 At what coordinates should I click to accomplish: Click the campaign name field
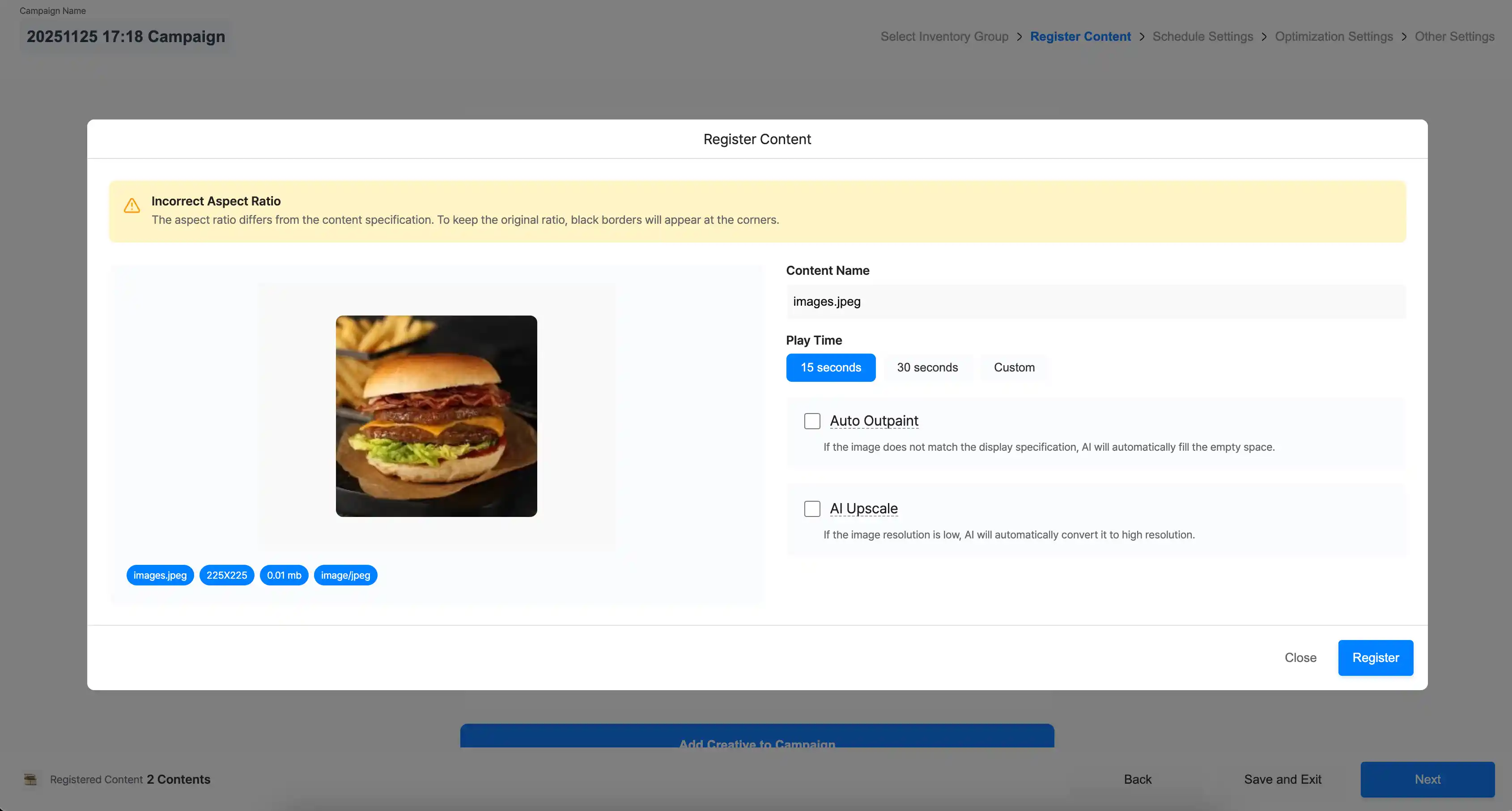126,36
